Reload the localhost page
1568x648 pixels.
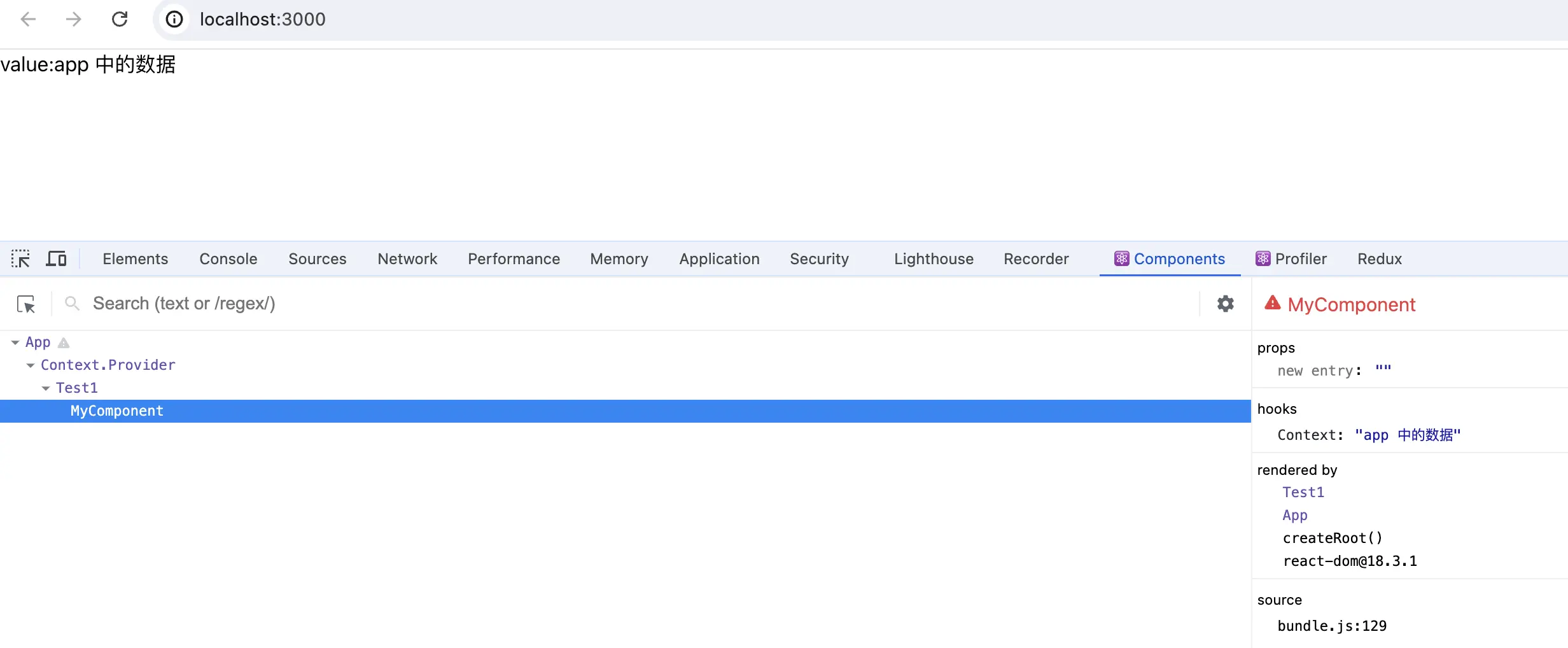pyautogui.click(x=120, y=19)
